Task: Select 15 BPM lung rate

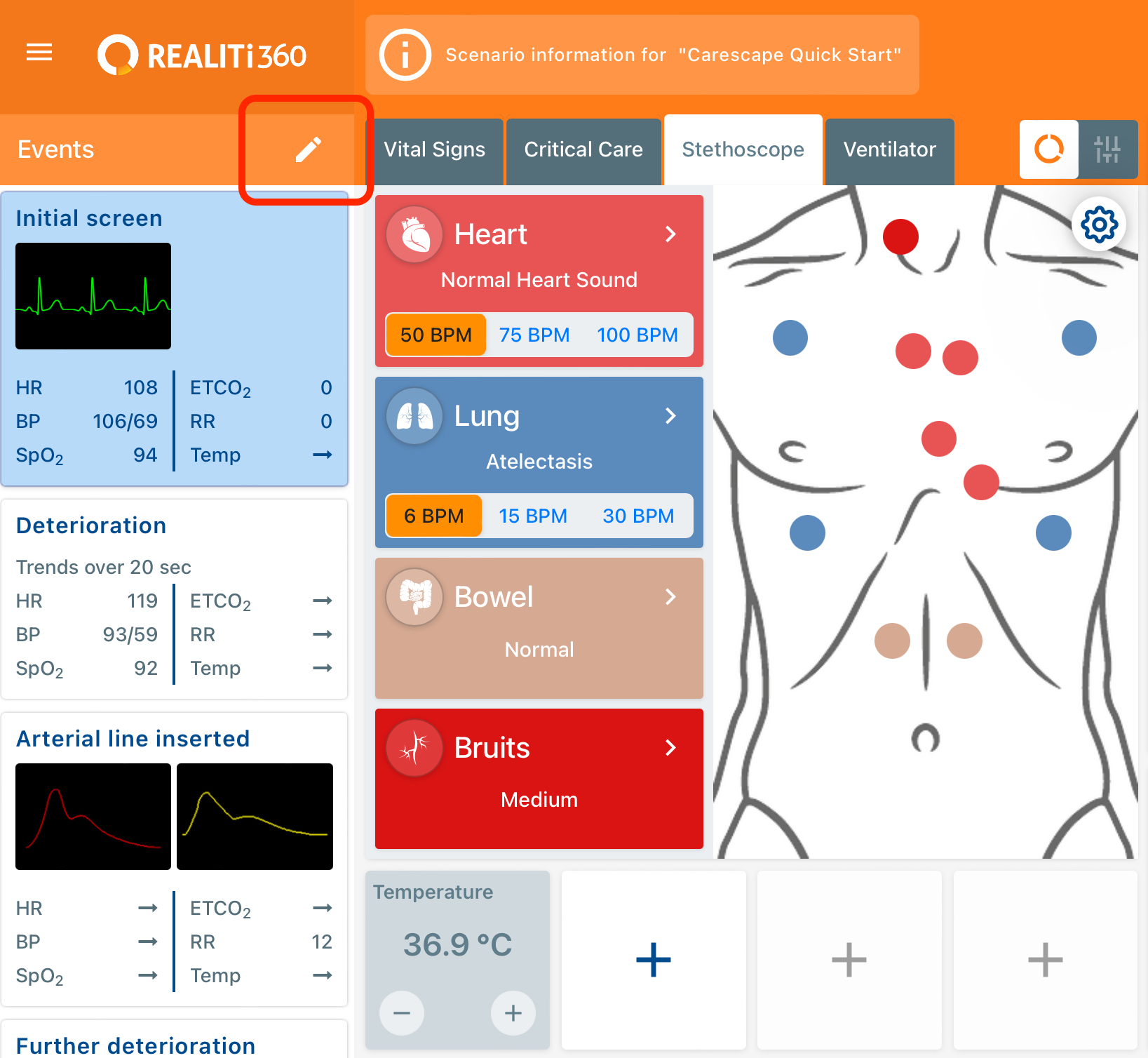Action: tap(532, 516)
